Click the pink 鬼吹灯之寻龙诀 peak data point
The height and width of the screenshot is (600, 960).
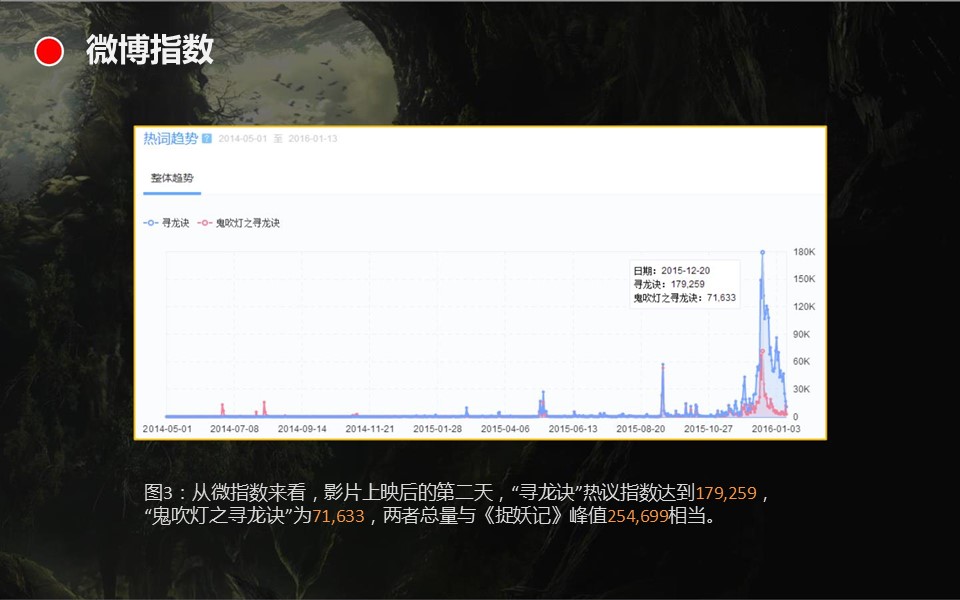coord(762,351)
